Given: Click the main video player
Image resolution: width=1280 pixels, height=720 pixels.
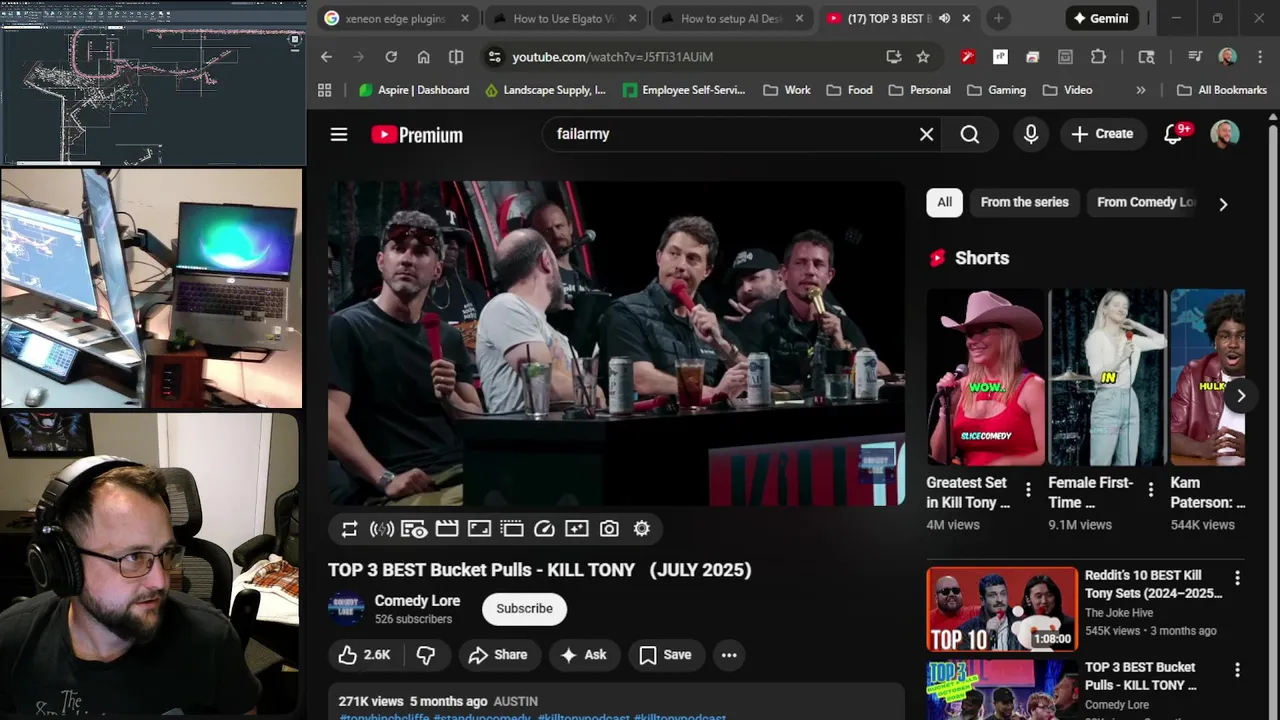Looking at the screenshot, I should 616,343.
